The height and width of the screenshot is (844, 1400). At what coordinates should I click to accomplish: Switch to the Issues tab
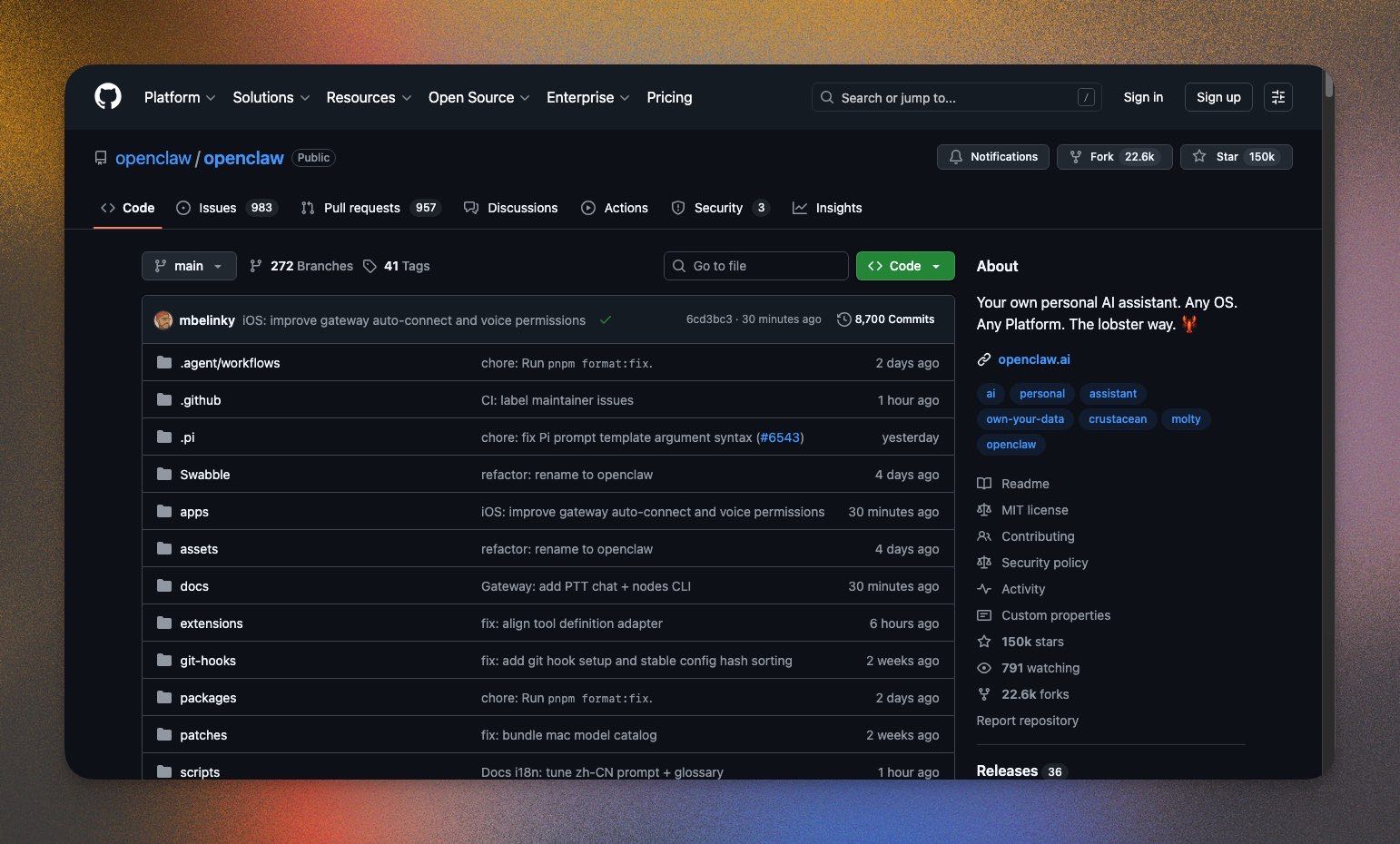pos(216,207)
